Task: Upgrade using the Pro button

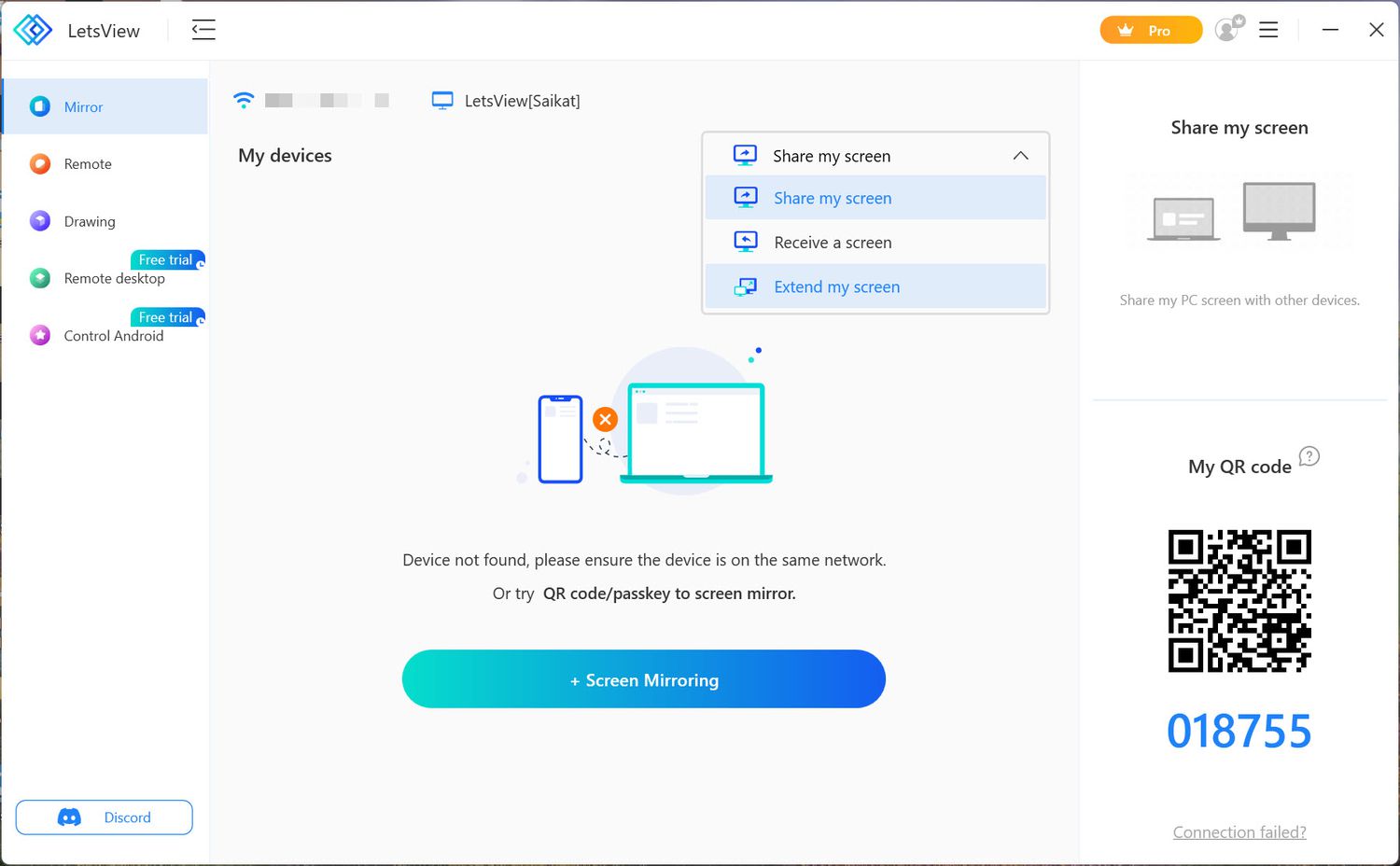Action: pyautogui.click(x=1150, y=30)
